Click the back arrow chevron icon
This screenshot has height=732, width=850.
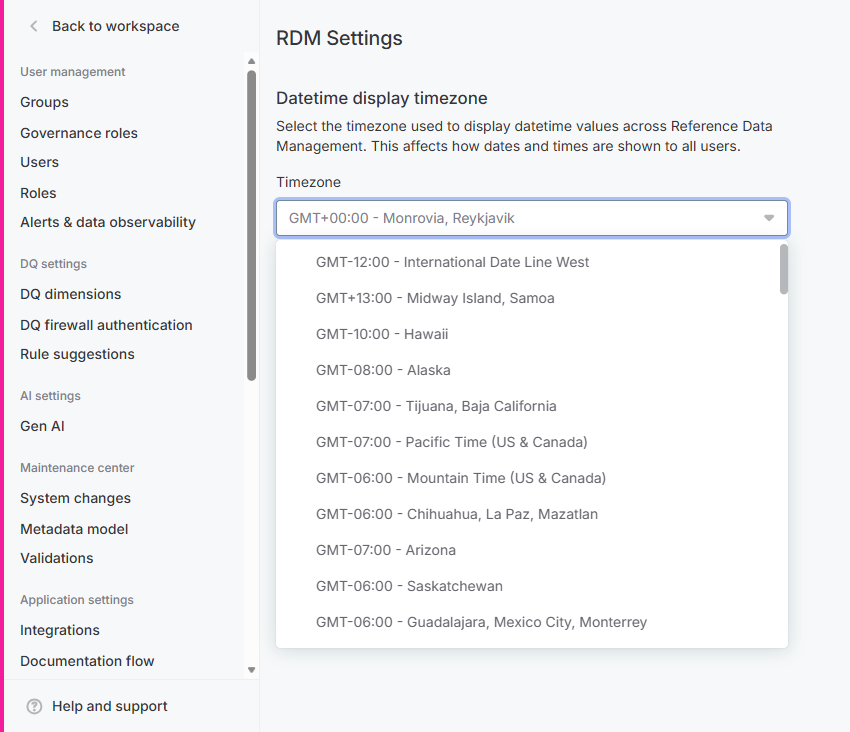point(34,26)
